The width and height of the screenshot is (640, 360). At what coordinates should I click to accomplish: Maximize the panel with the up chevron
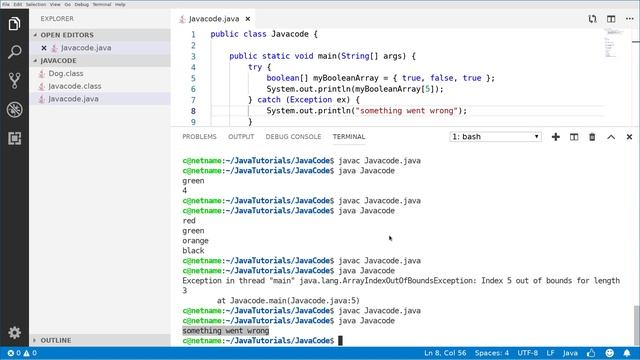(x=611, y=137)
